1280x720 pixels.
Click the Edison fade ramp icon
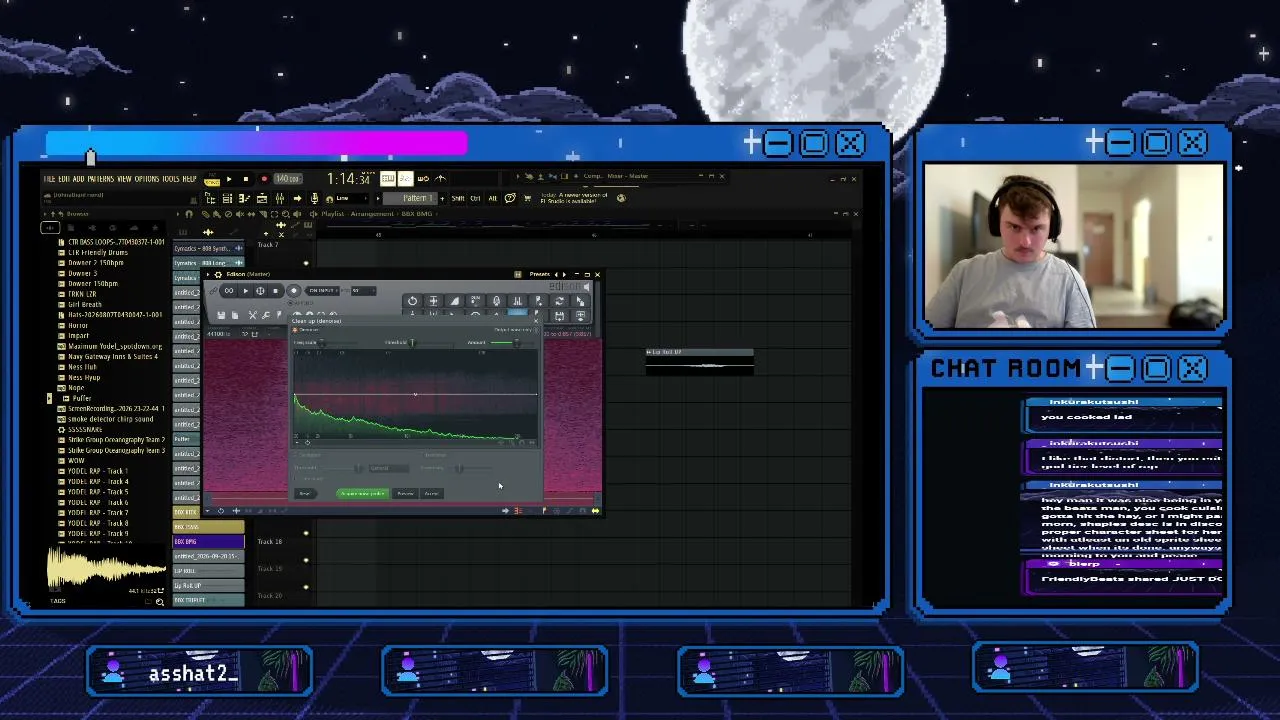(454, 301)
